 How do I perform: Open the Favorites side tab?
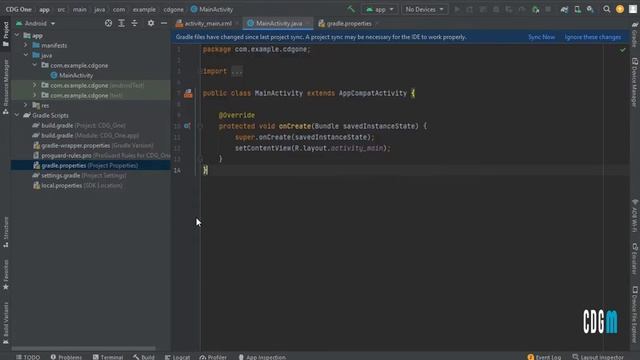pyautogui.click(x=6, y=274)
